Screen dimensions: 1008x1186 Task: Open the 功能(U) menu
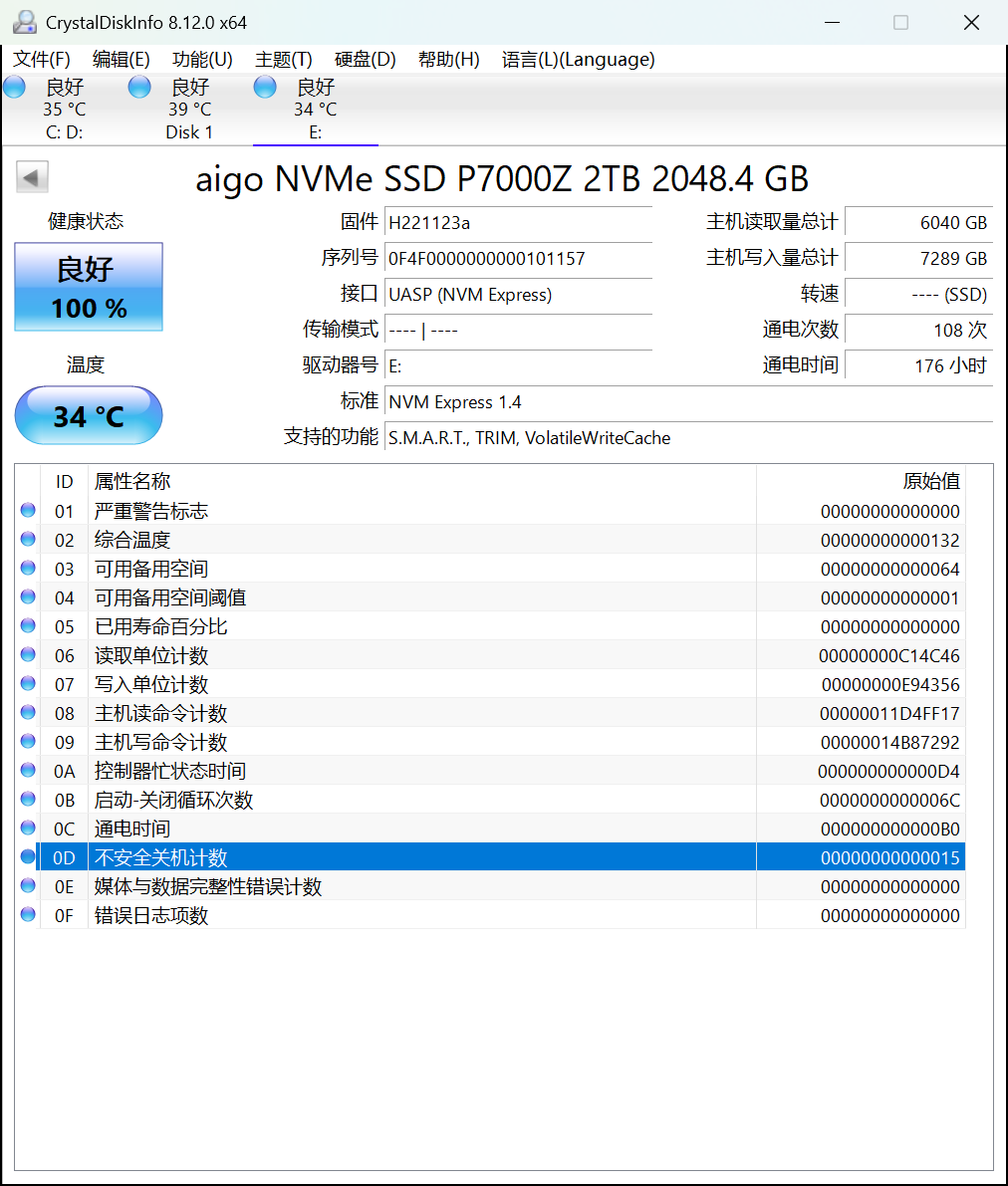coord(202,60)
